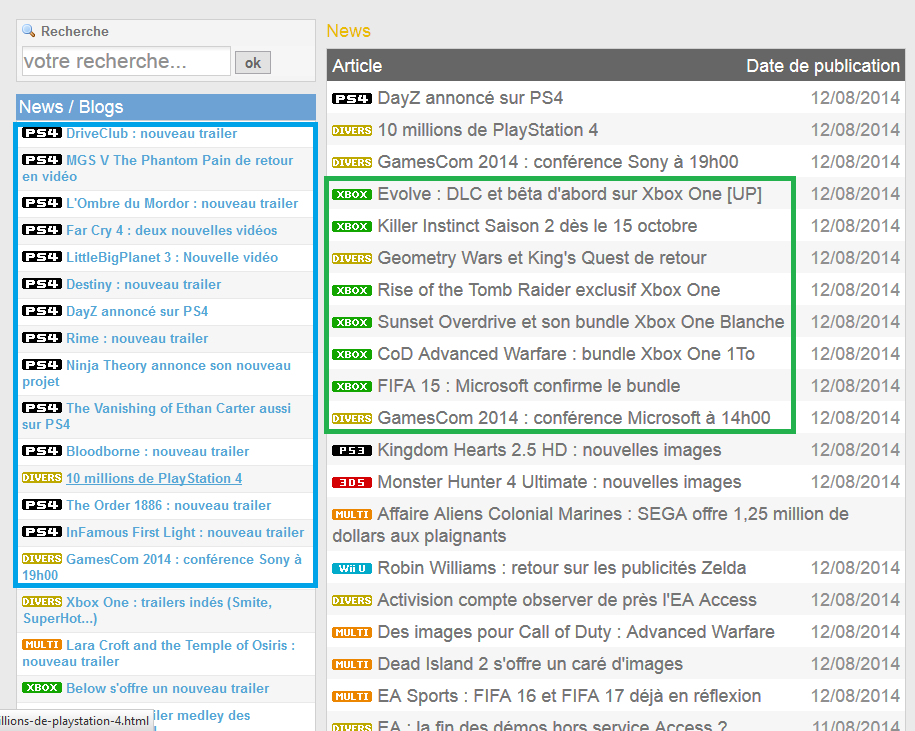Click the DIVERS badge beside sidebar 10 millions de PlayStation 4
The image size is (915, 731).
[x=41, y=478]
